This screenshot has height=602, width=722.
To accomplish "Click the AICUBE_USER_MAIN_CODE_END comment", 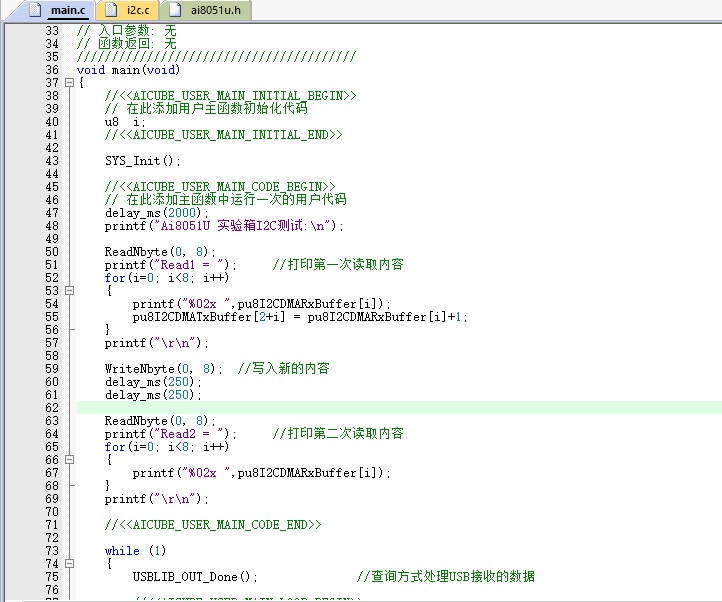I will [x=213, y=525].
